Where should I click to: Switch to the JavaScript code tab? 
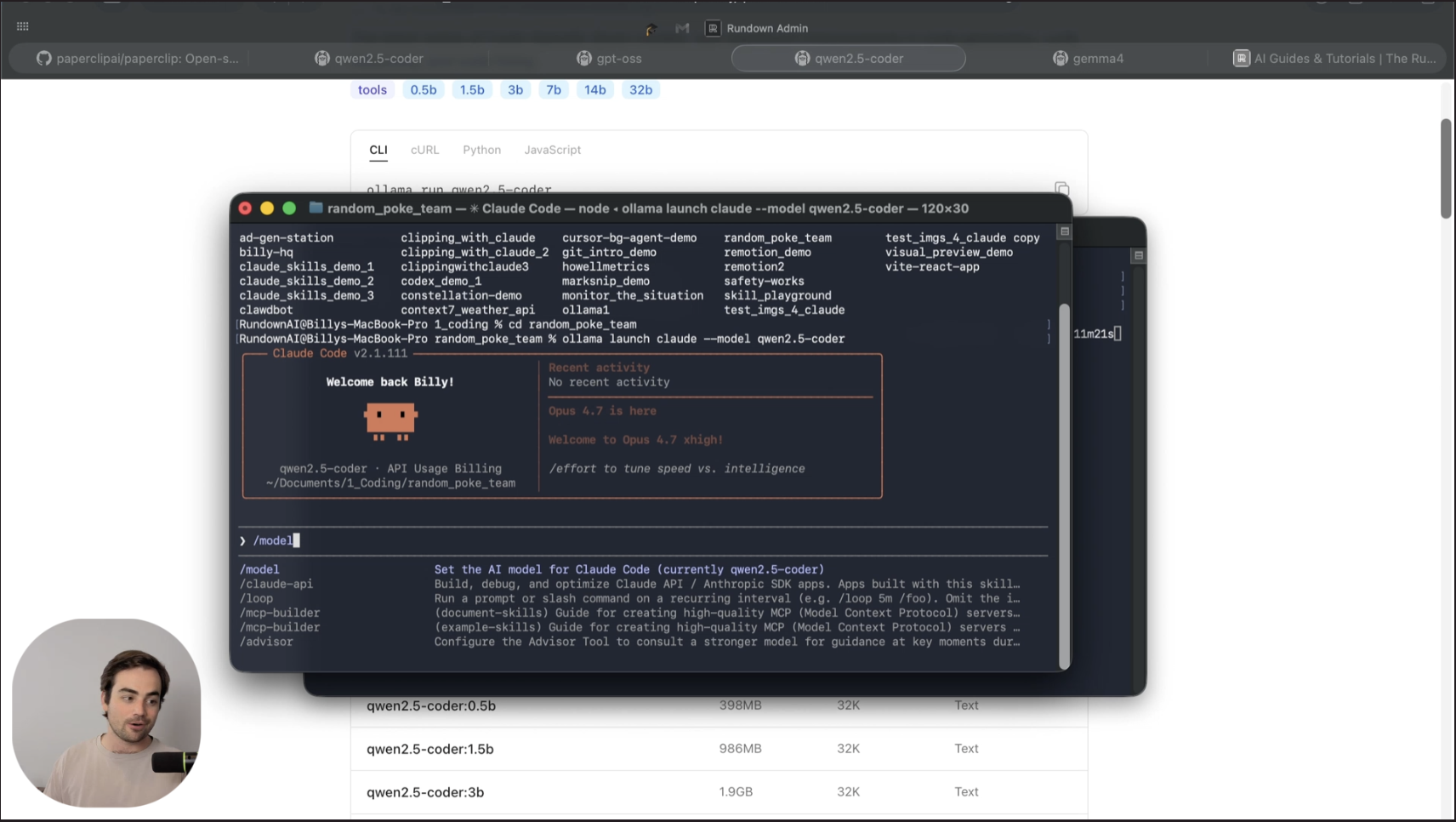553,150
